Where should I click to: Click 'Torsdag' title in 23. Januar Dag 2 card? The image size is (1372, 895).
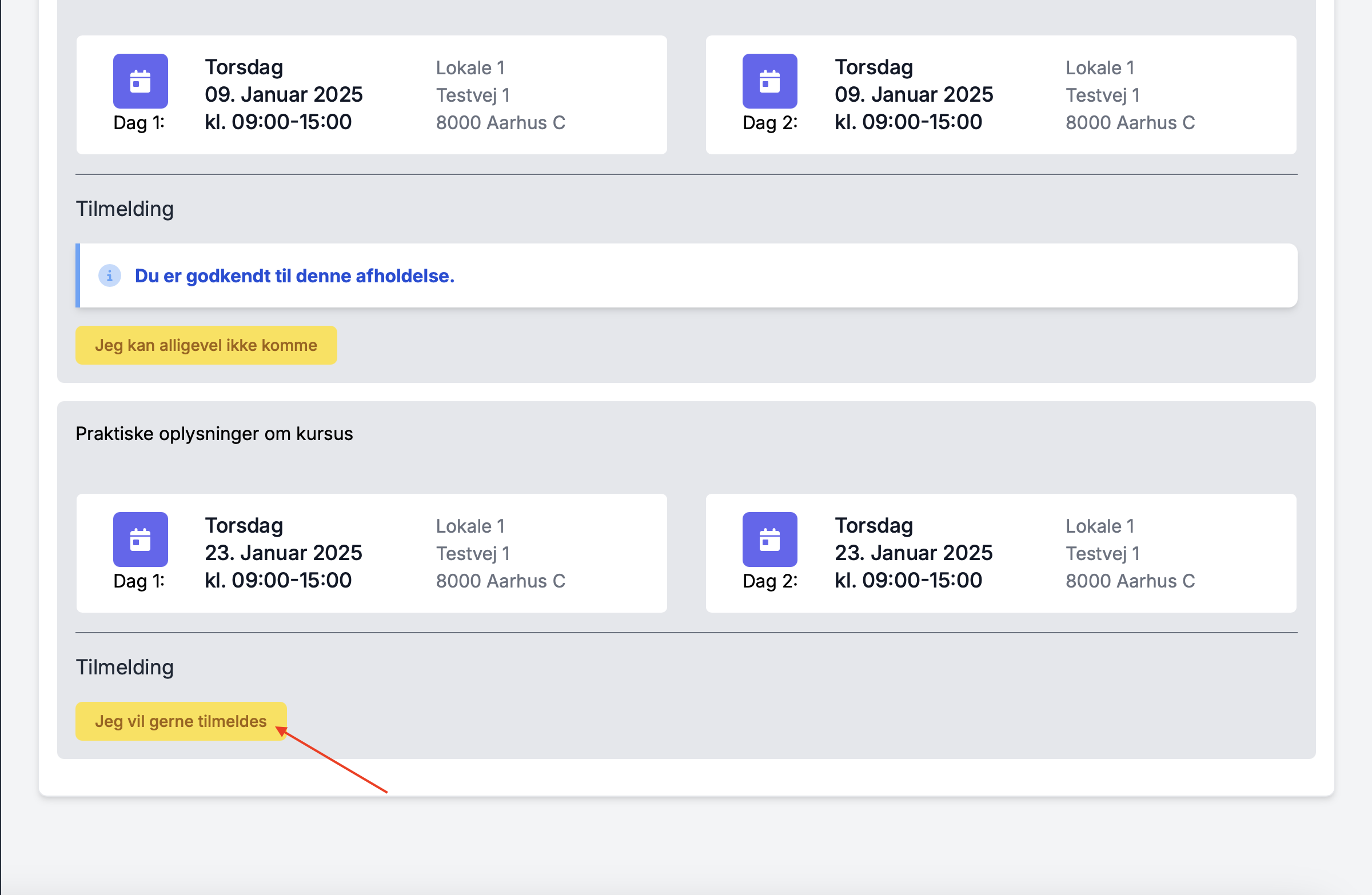(x=874, y=526)
